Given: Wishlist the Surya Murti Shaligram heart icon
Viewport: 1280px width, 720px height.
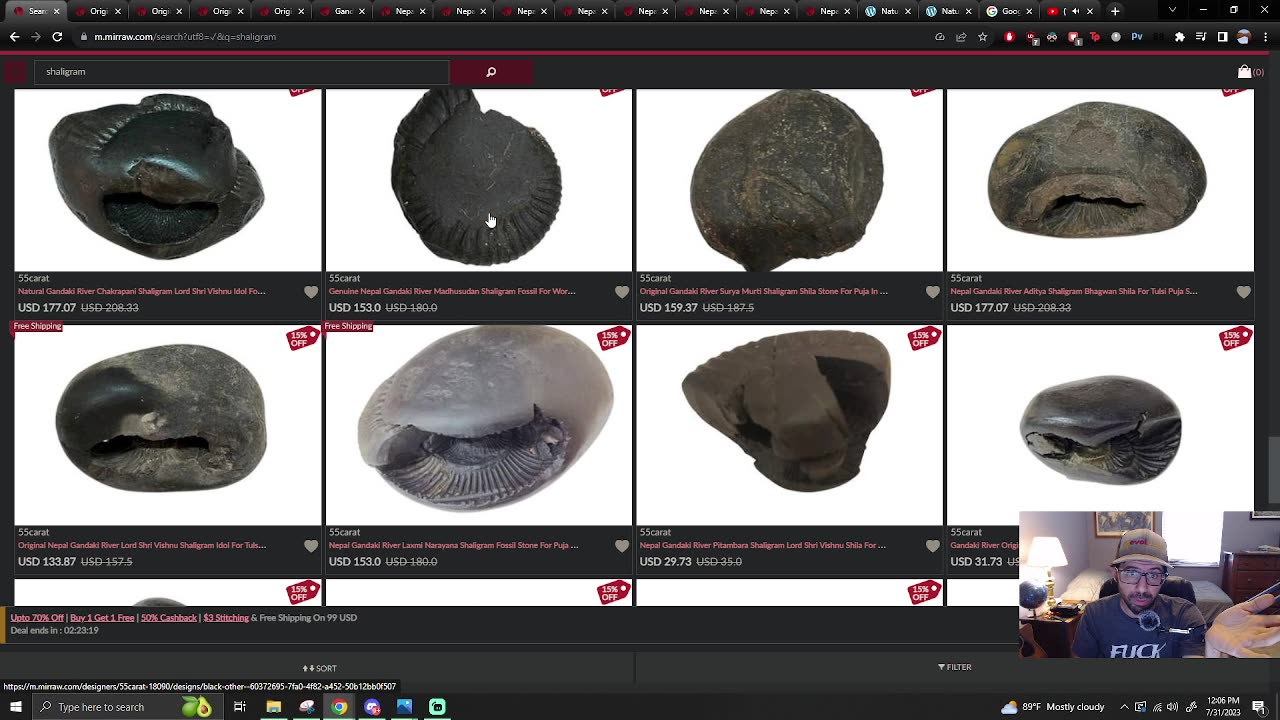Looking at the screenshot, I should [933, 292].
